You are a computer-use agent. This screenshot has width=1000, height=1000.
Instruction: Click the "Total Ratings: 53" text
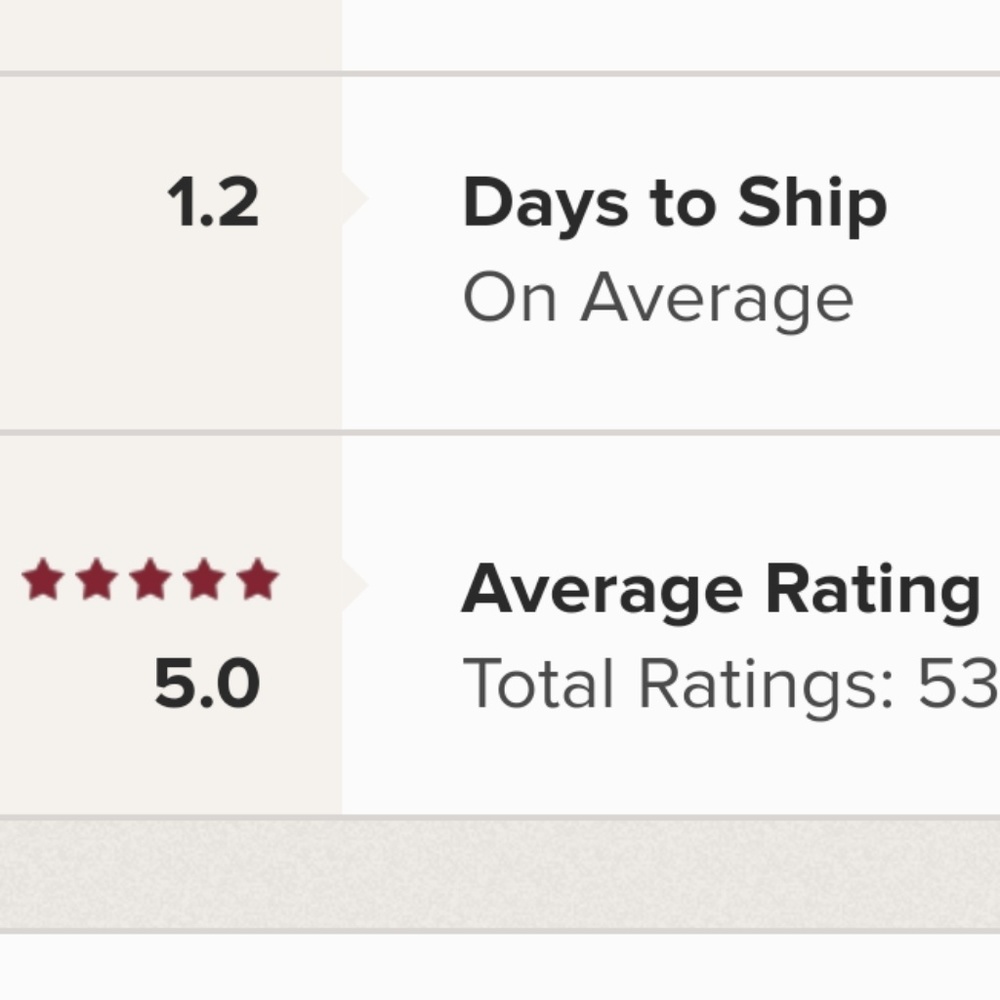730,685
